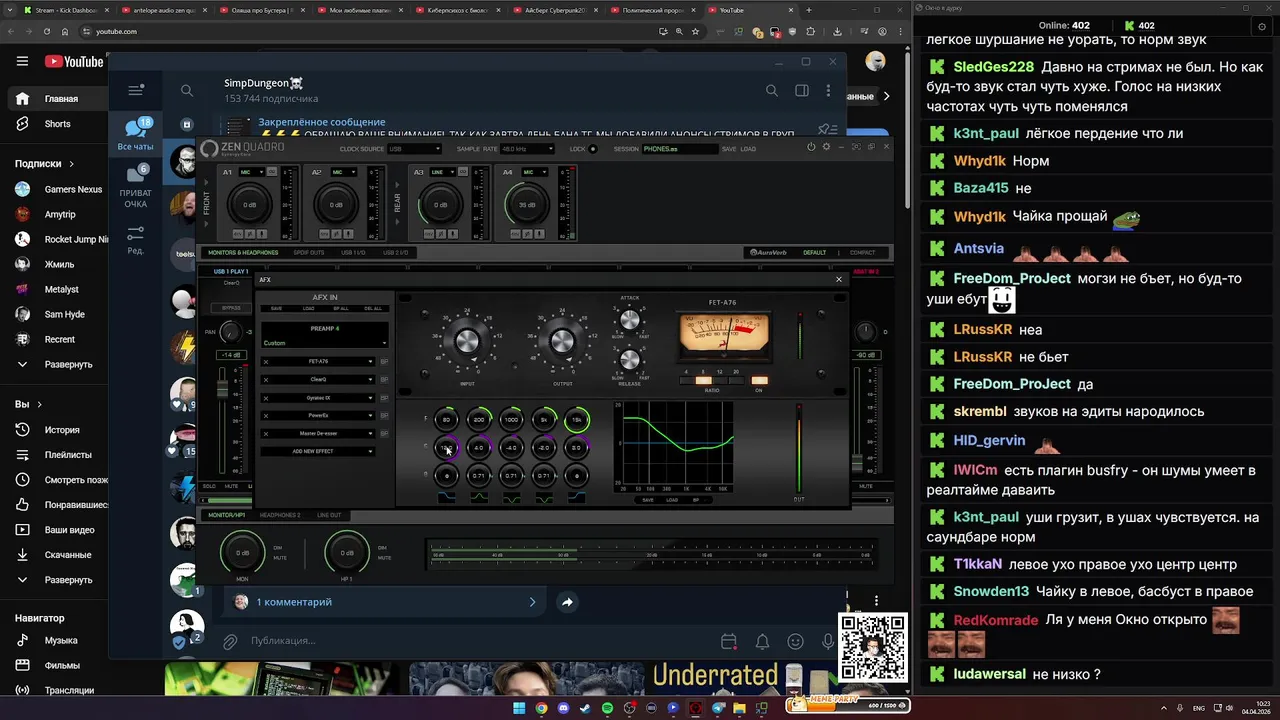
Task: Toggle DIM on the HP 1 output
Action: tap(382, 548)
